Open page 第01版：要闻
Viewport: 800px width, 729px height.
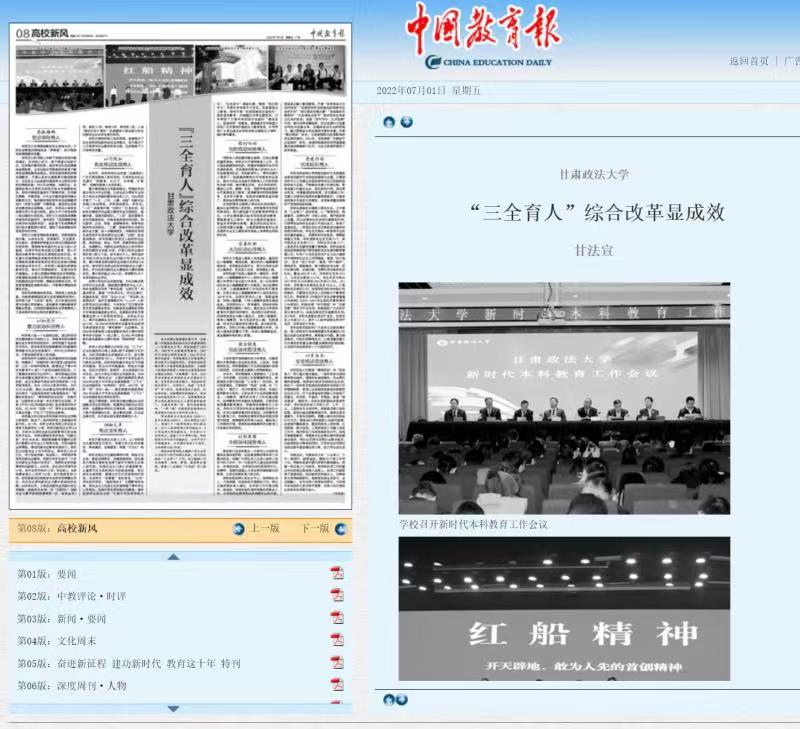[x=47, y=574]
